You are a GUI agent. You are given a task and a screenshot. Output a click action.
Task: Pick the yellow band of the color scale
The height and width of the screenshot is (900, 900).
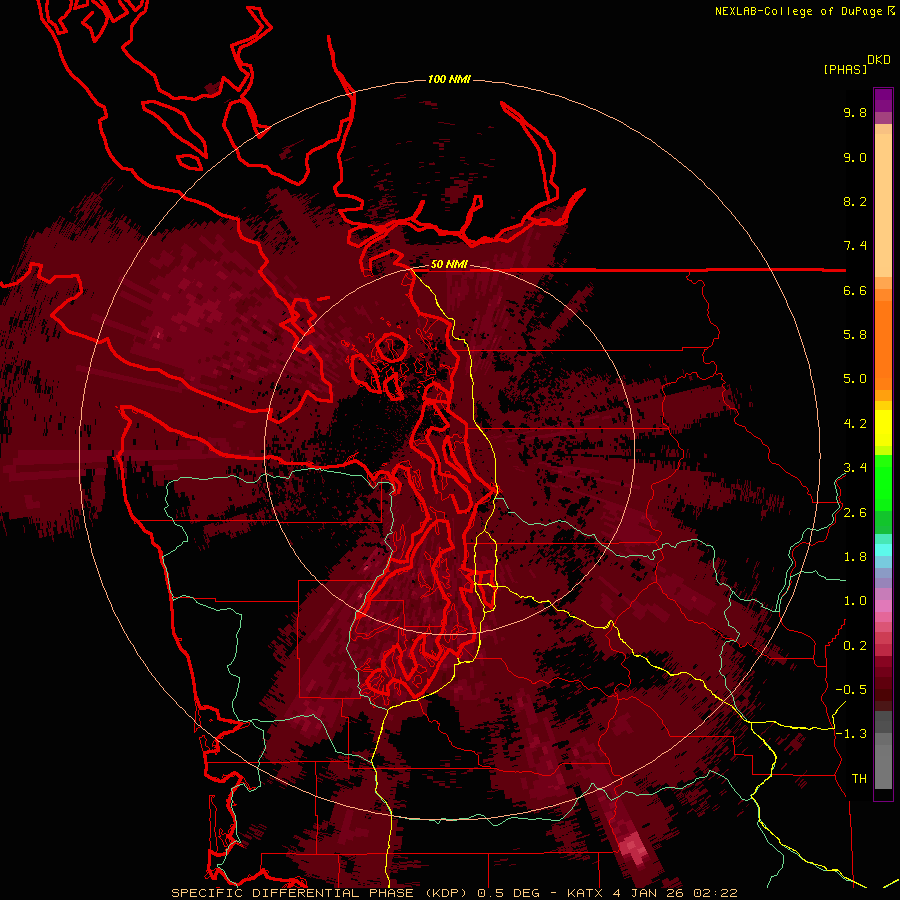point(883,428)
